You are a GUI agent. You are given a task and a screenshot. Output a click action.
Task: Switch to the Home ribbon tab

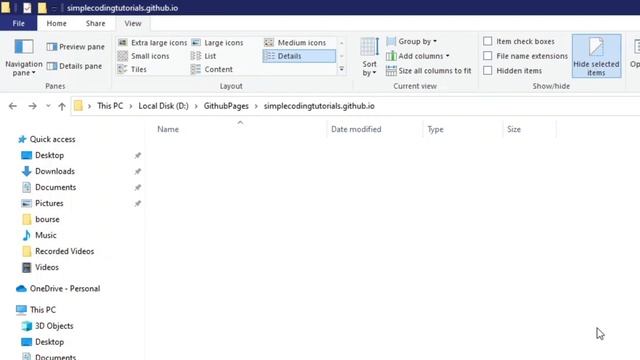click(x=56, y=23)
